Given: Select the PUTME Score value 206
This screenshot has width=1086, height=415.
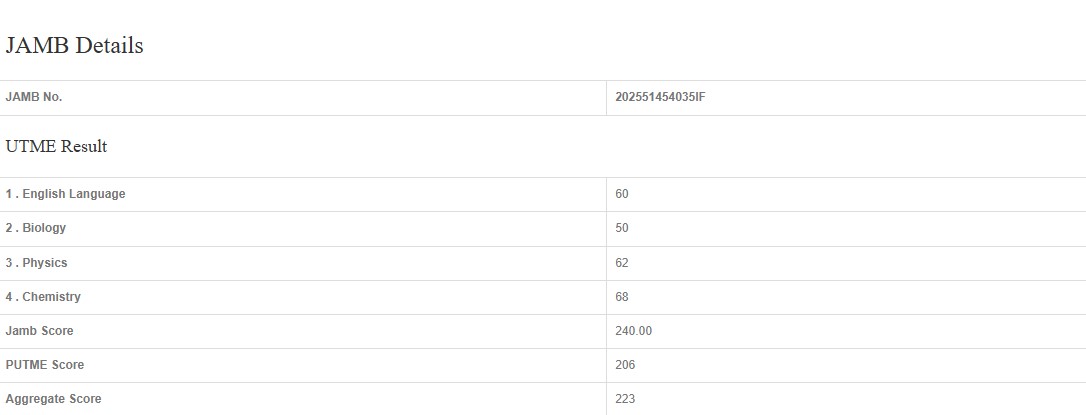Looking at the screenshot, I should pyautogui.click(x=625, y=365).
